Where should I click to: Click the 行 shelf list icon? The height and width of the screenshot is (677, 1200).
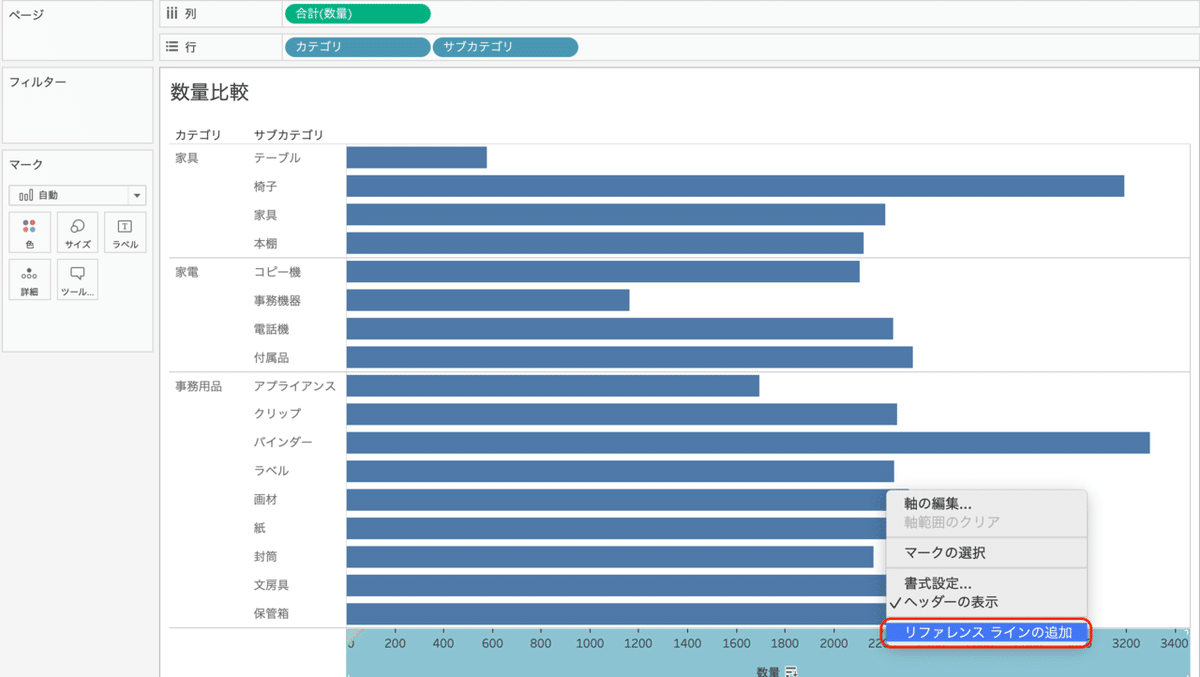[x=172, y=46]
